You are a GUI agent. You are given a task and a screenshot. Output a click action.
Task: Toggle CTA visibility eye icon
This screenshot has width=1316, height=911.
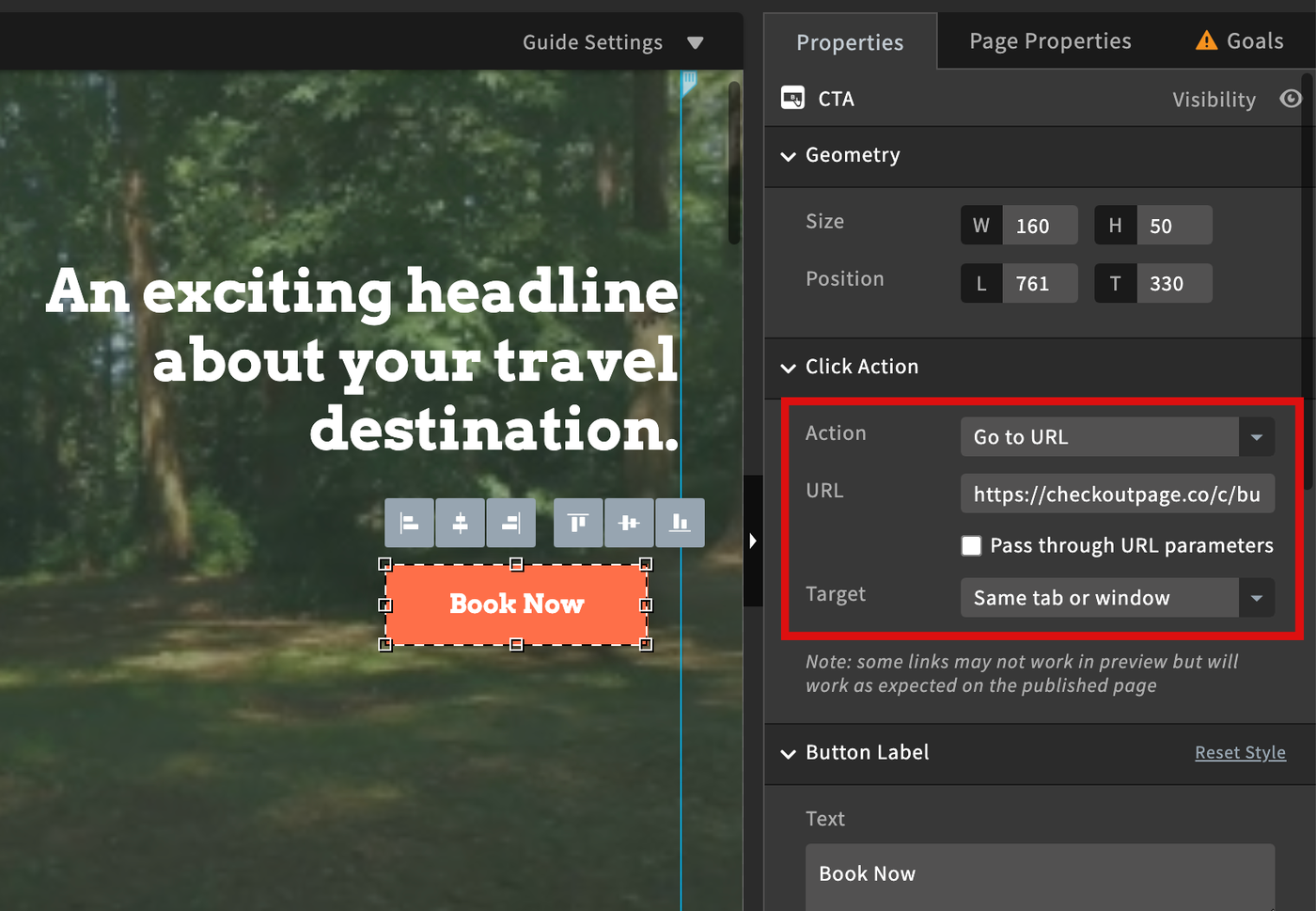[x=1291, y=99]
